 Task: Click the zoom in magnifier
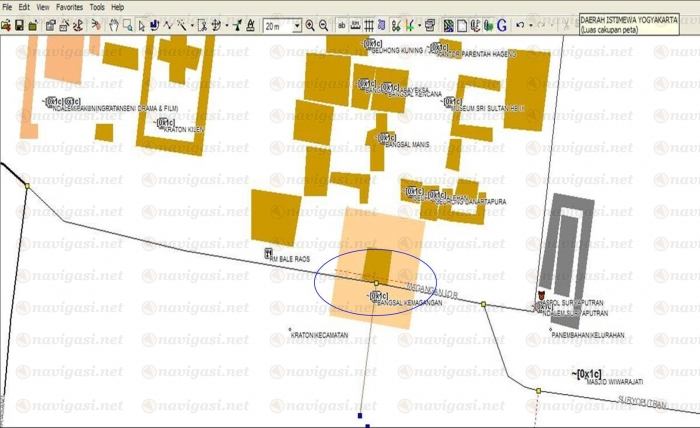click(310, 25)
